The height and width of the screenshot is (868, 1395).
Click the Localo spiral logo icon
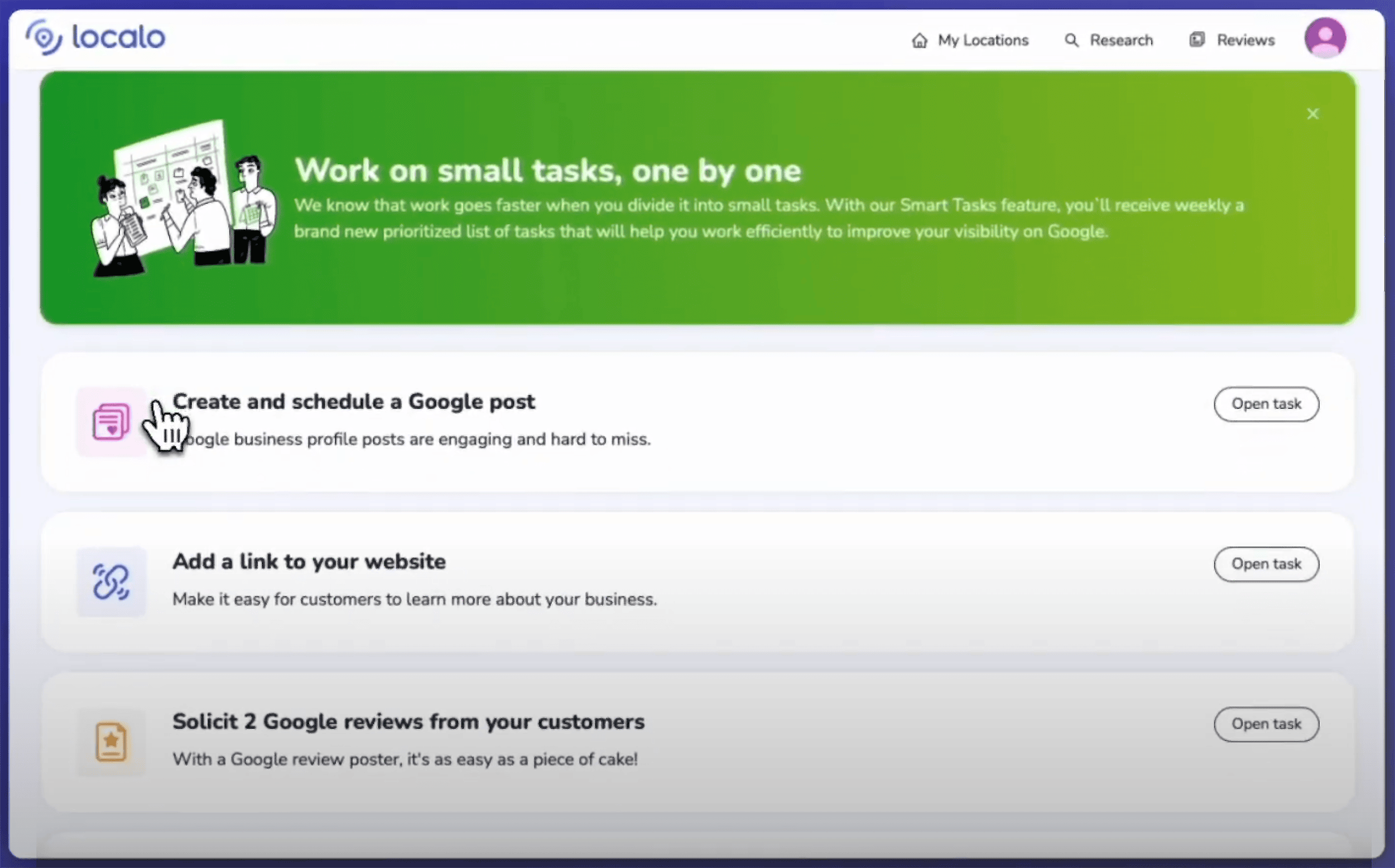44,37
